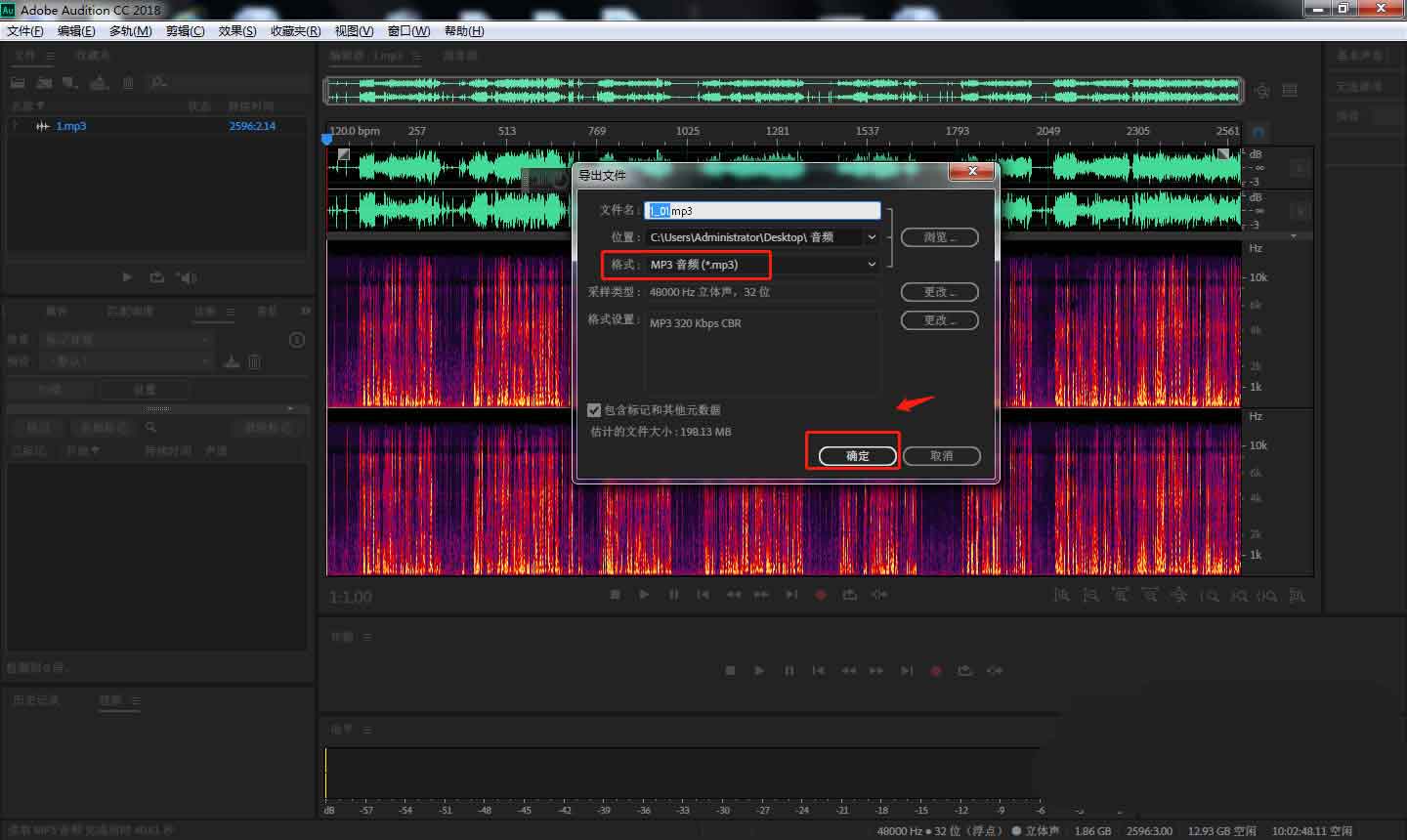This screenshot has width=1407, height=840.
Task: Click the 确定 button to confirm export
Action: 857,456
